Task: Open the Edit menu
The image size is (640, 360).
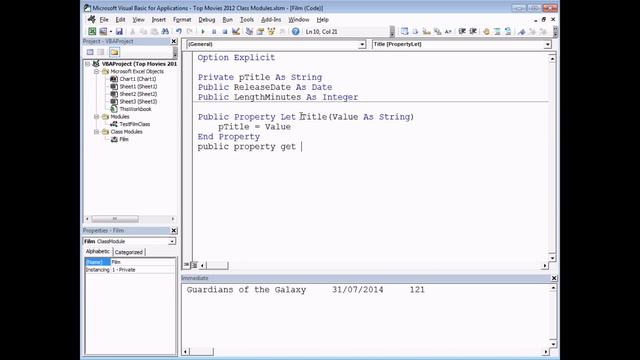Action: coord(120,20)
